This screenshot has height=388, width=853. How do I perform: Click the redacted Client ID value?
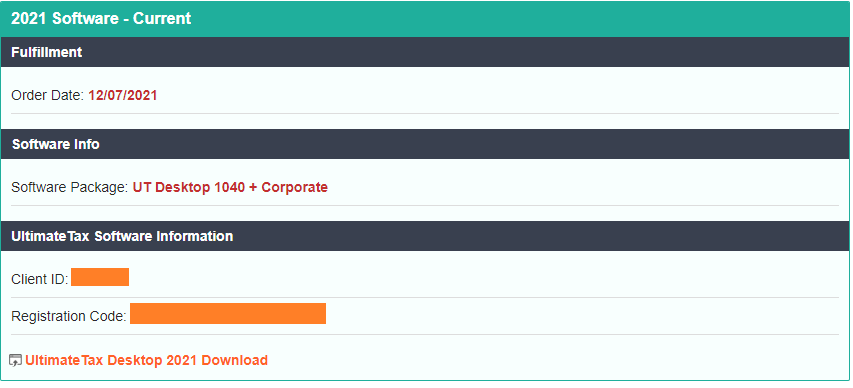(x=100, y=277)
